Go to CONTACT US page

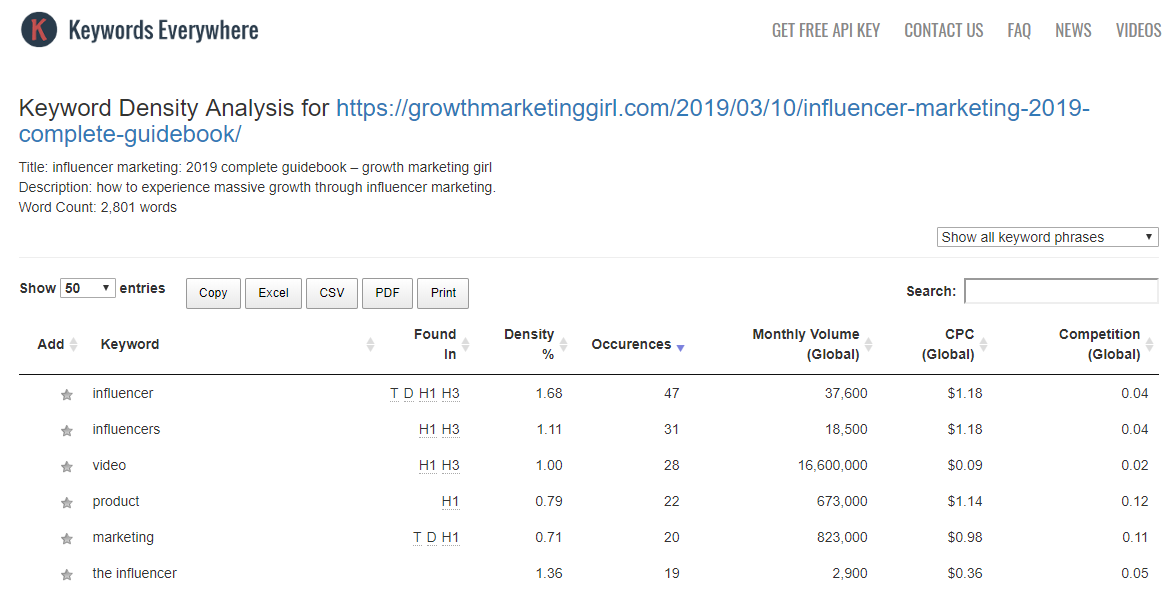pyautogui.click(x=943, y=31)
